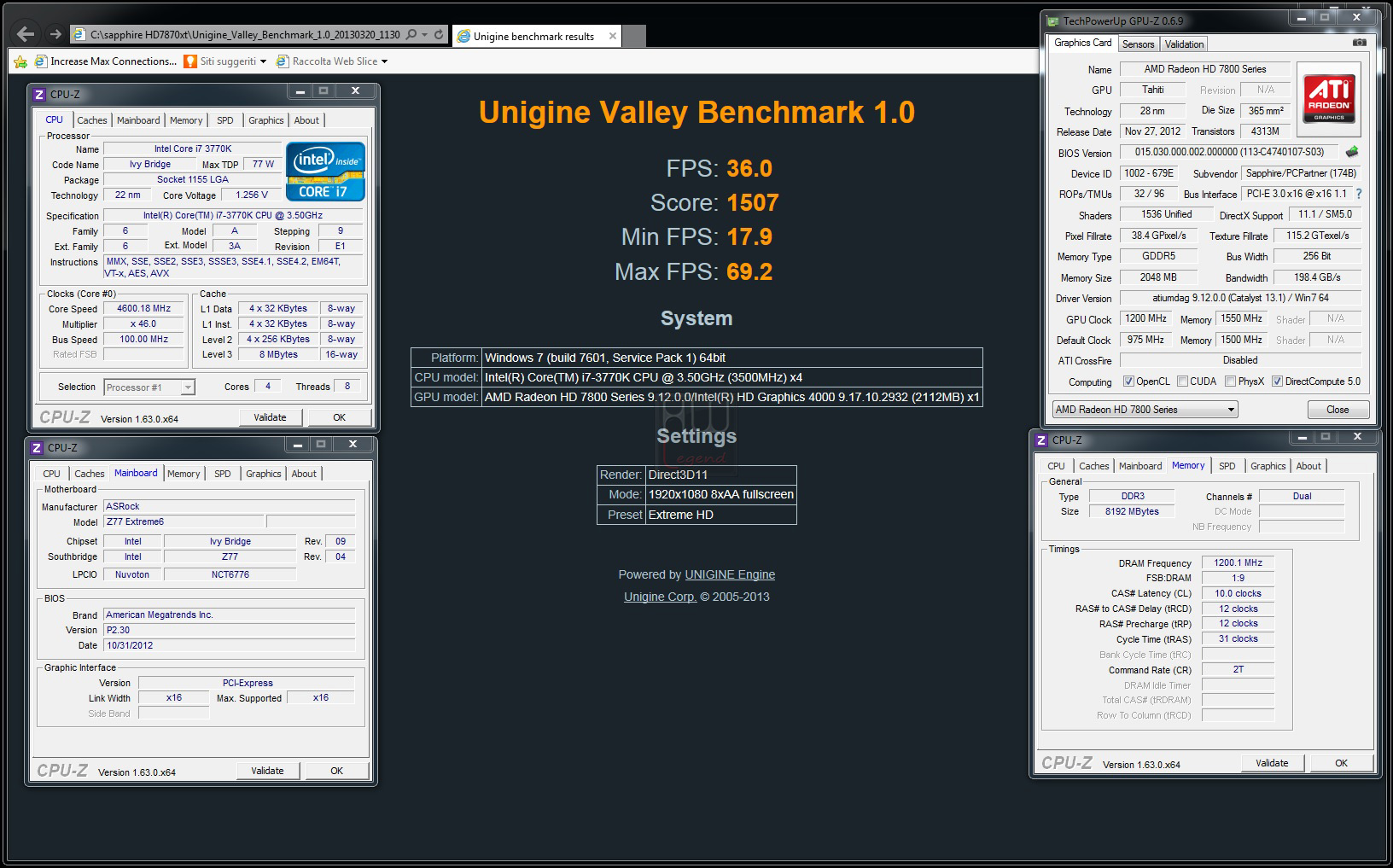Open the UNIGINE Engine link
1393x868 pixels.
click(730, 574)
